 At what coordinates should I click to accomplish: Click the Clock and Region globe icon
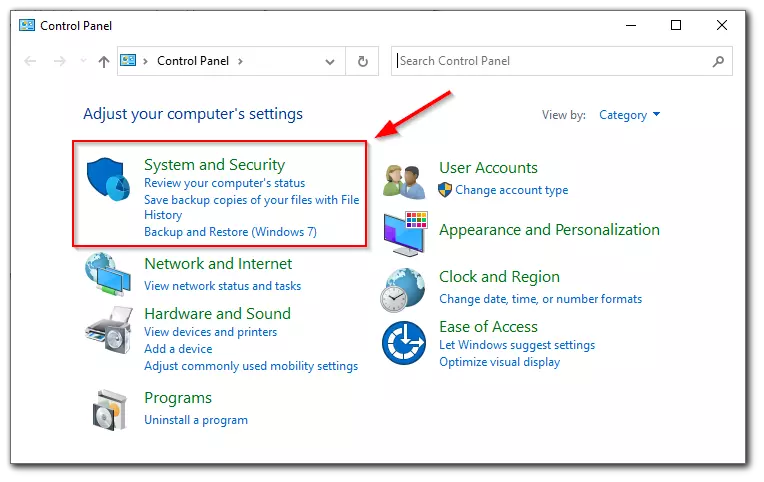[x=403, y=290]
